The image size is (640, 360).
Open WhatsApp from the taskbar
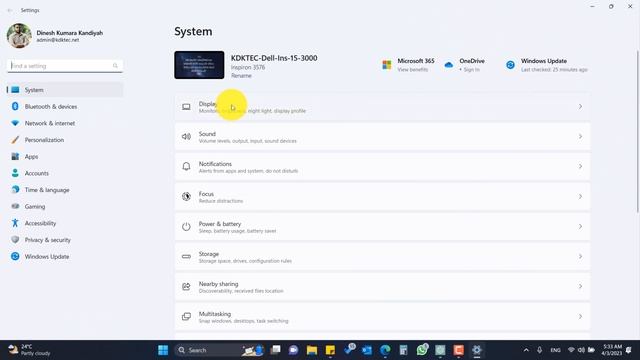point(422,350)
